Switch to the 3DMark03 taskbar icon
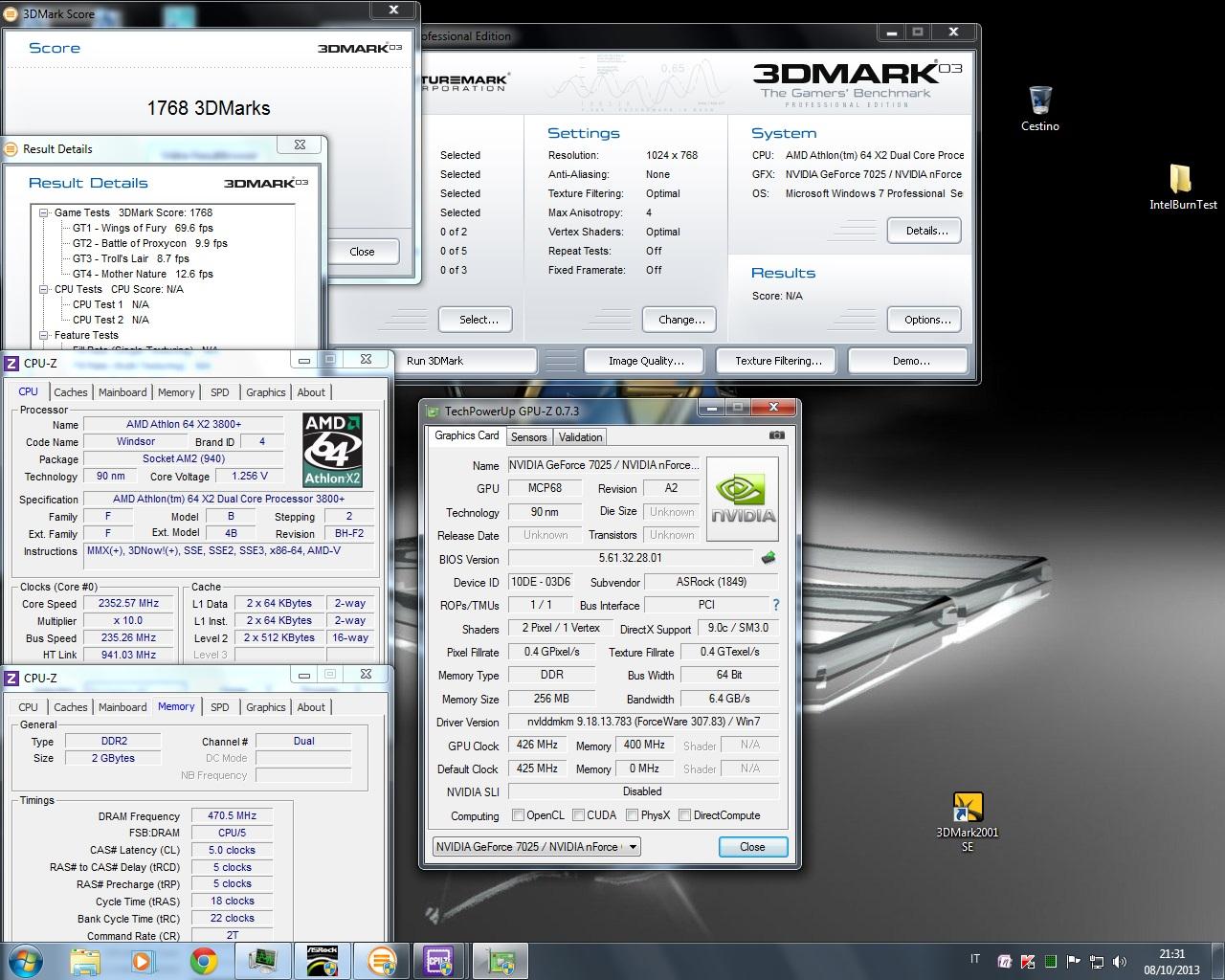 coord(382,961)
